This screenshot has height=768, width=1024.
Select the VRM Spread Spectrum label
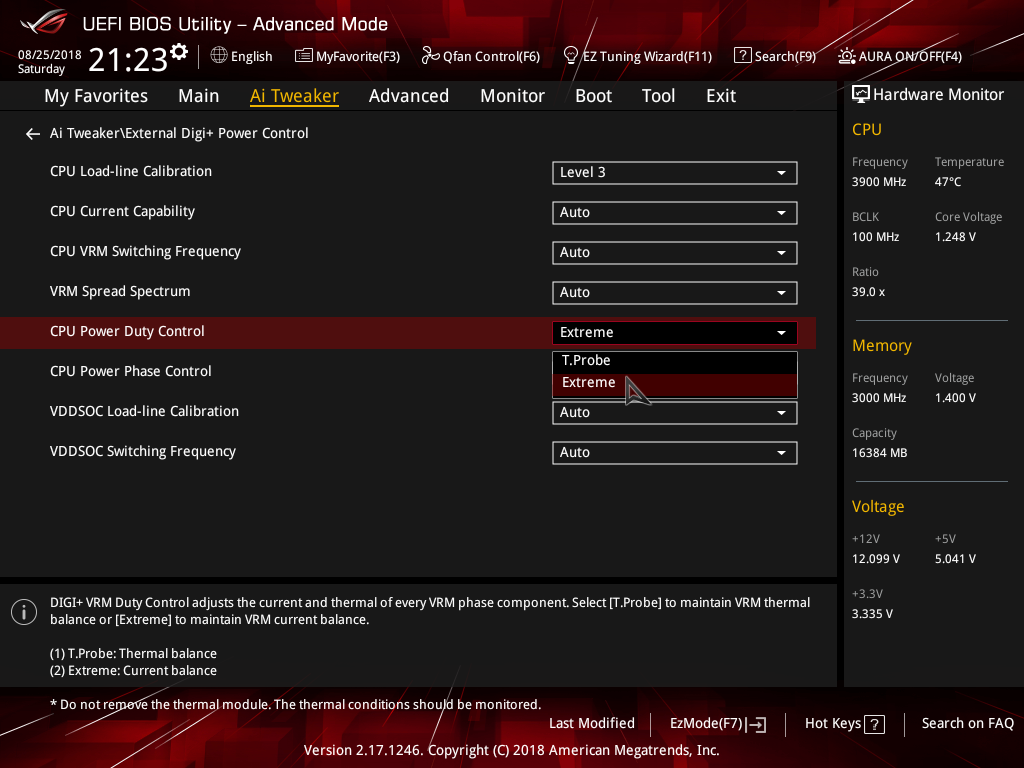[120, 291]
